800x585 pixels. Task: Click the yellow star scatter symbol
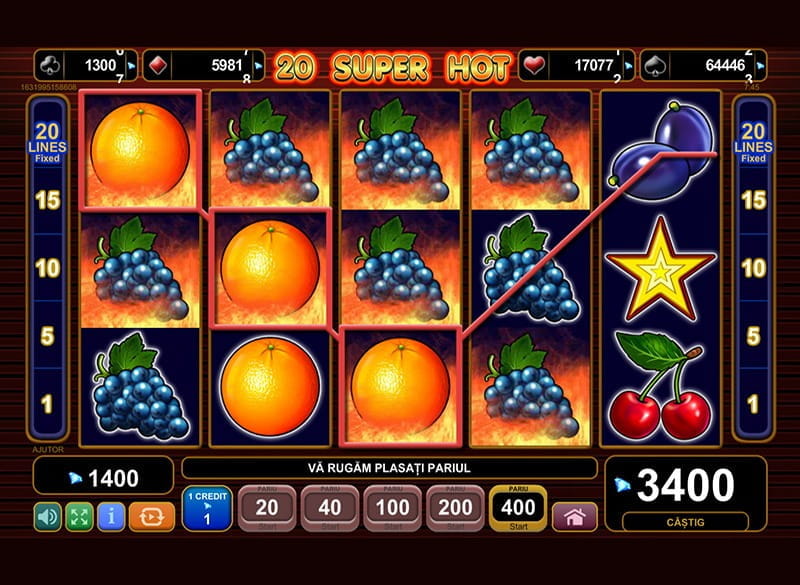pos(660,269)
